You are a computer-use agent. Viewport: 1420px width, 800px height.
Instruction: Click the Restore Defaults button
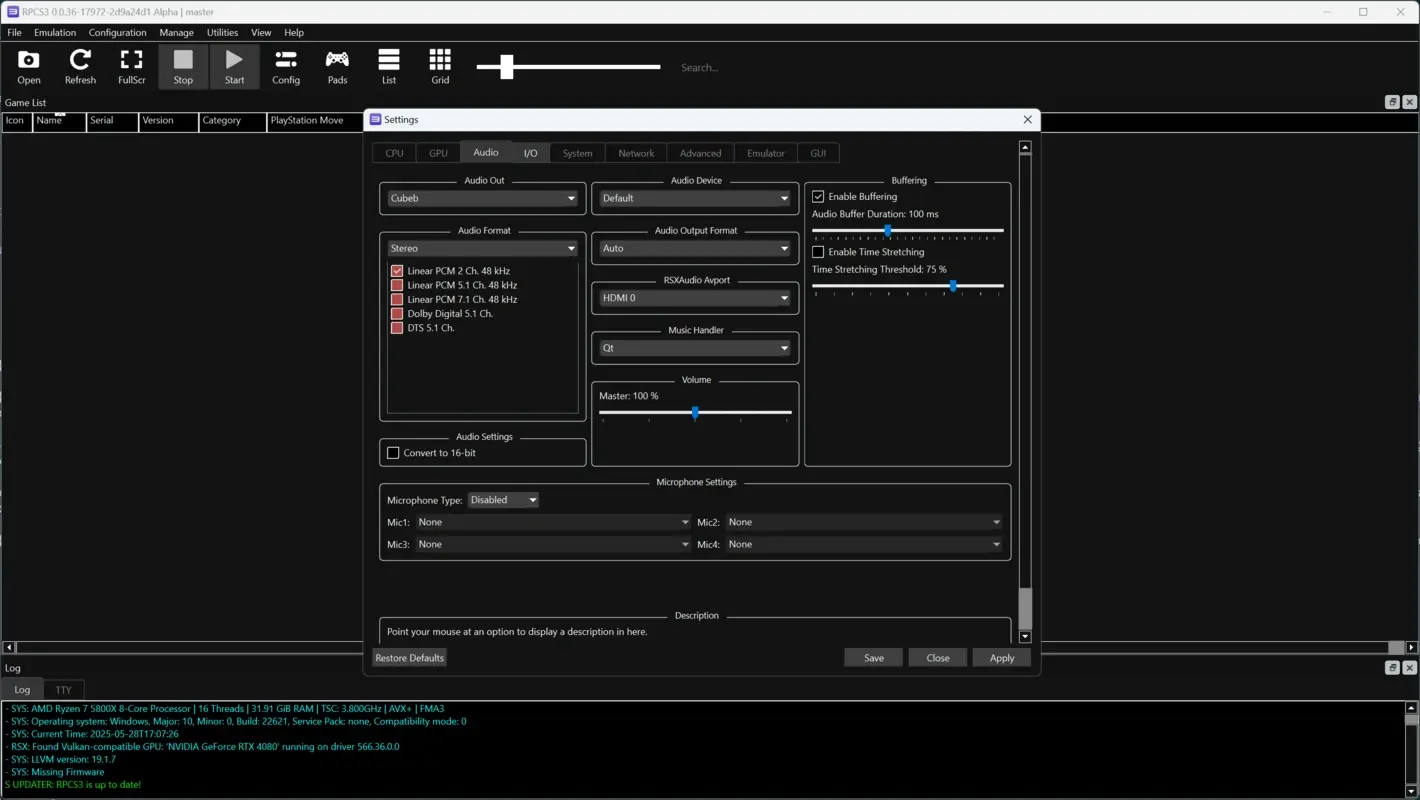[409, 657]
